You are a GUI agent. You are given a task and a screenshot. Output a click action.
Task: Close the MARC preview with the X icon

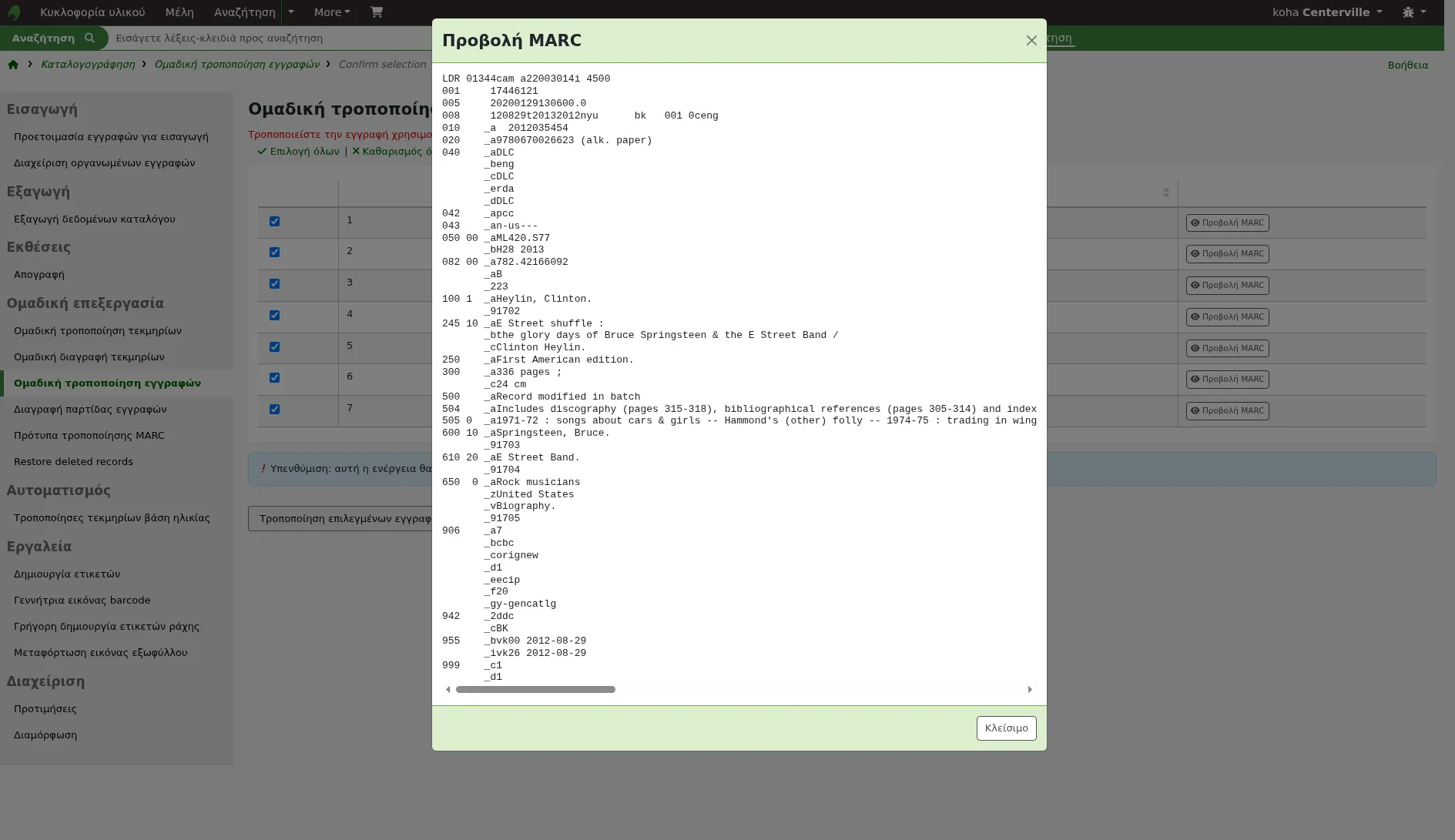tap(1031, 41)
